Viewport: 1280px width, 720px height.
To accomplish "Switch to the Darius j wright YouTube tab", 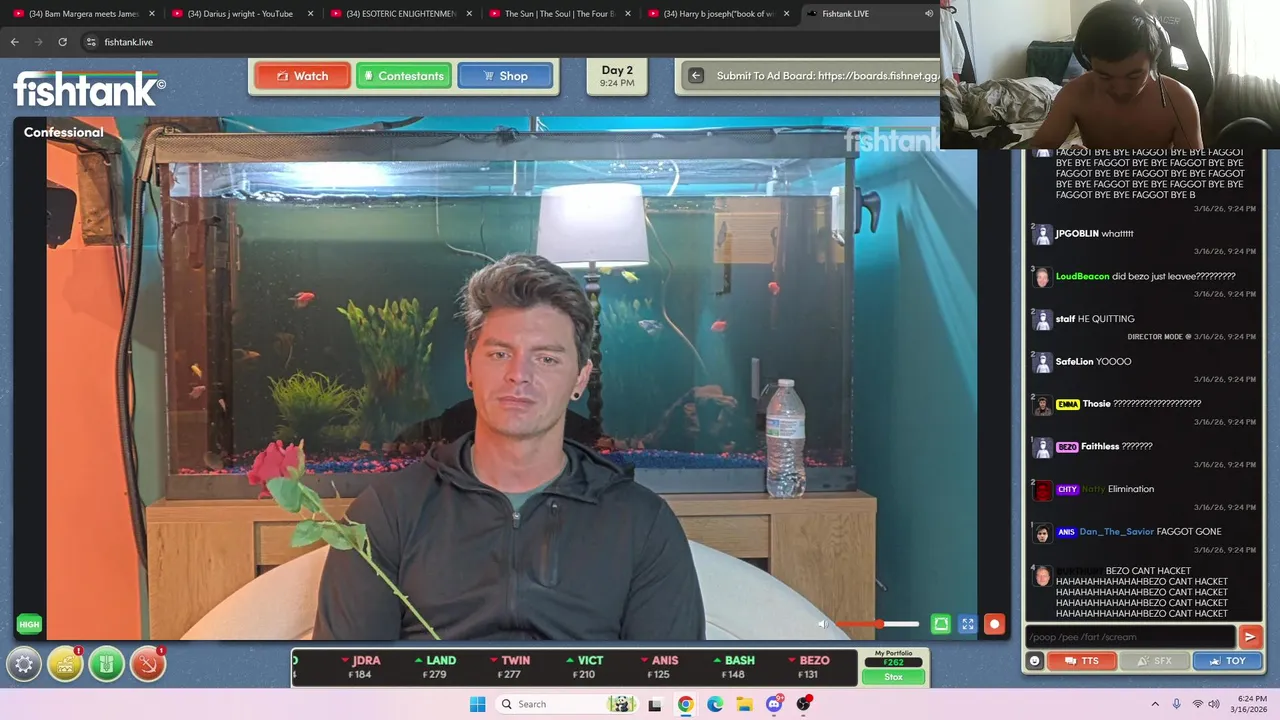I will pos(240,14).
